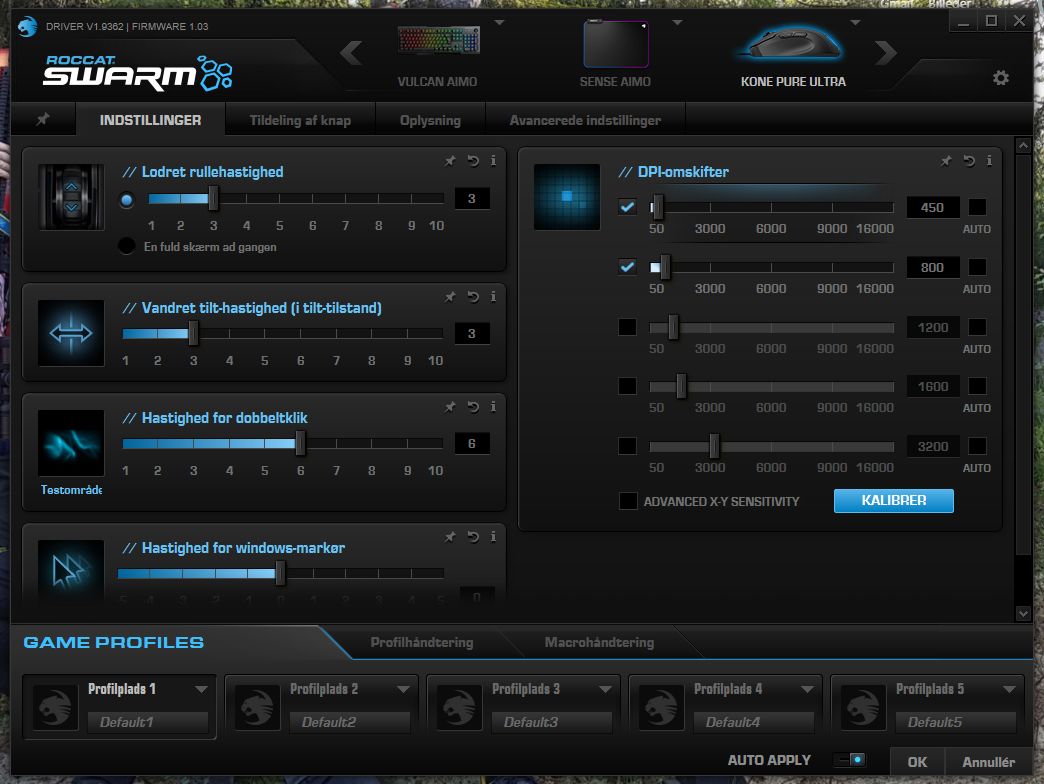The image size is (1044, 784).
Task: Click the Profilplads 1 Roccat logo icon
Action: coord(55,707)
